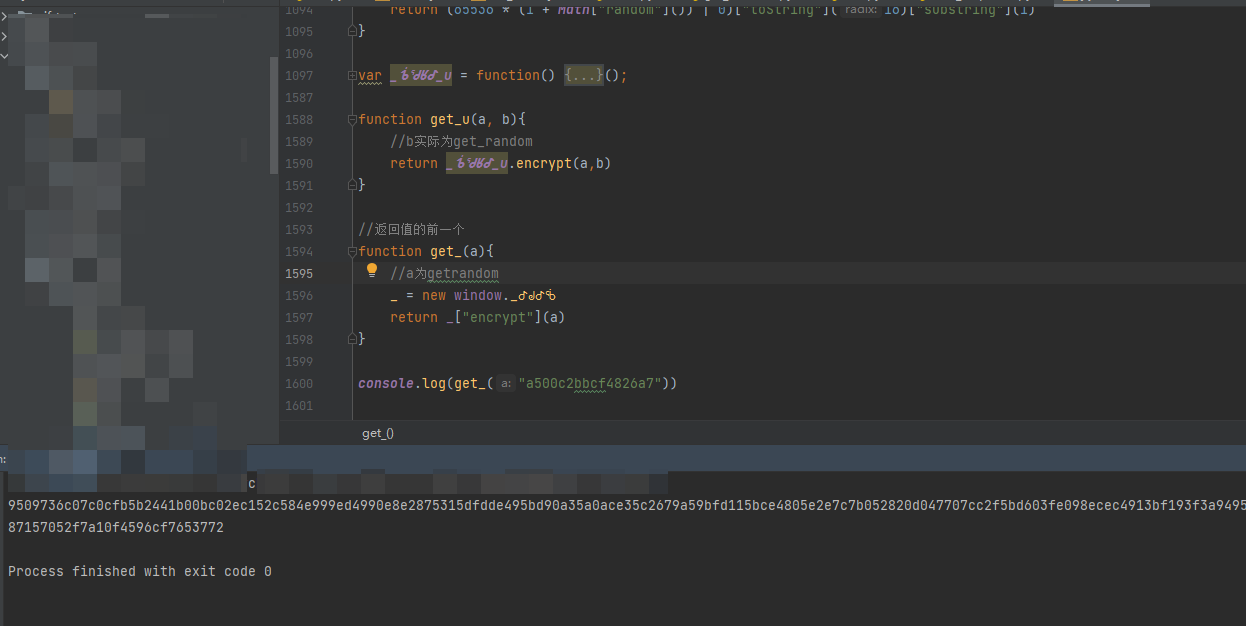Click the comment //b实际为get_random
1246x626 pixels.
pyautogui.click(x=462, y=141)
